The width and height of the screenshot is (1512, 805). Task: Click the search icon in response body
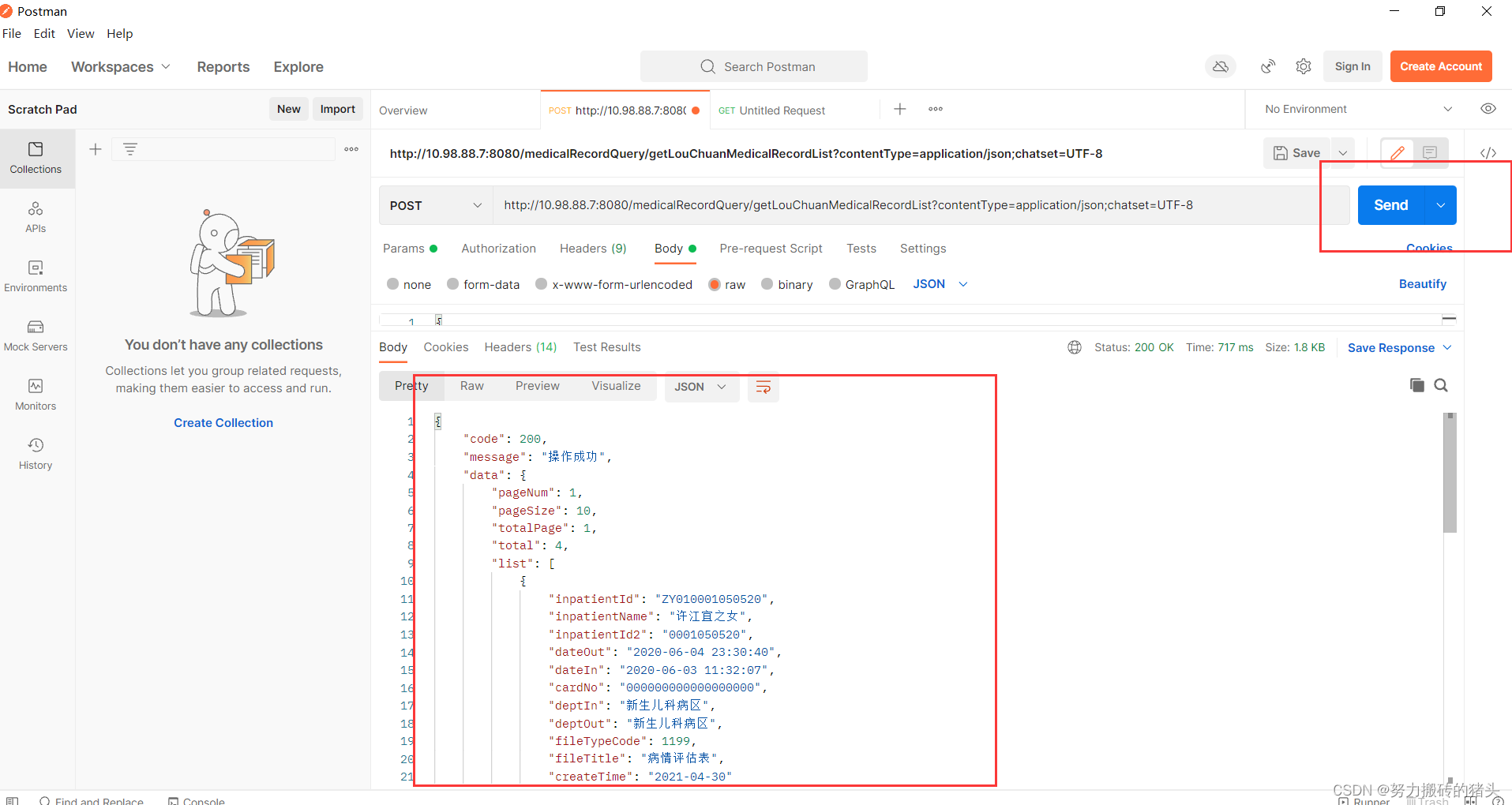(1441, 385)
